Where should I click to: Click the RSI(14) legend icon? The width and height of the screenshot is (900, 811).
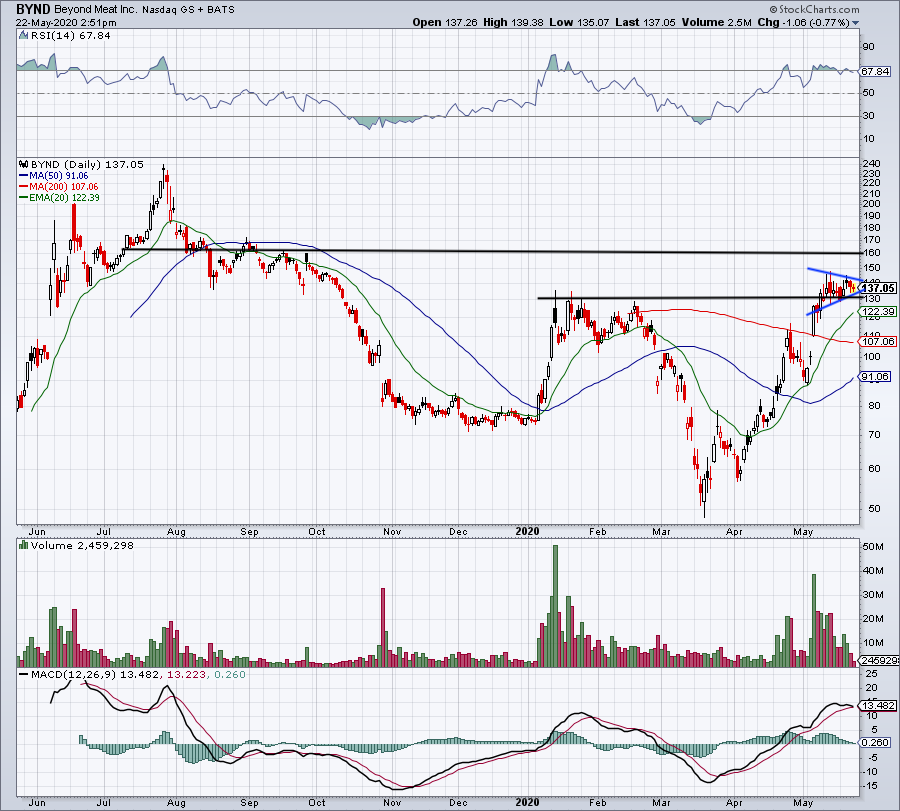23,35
